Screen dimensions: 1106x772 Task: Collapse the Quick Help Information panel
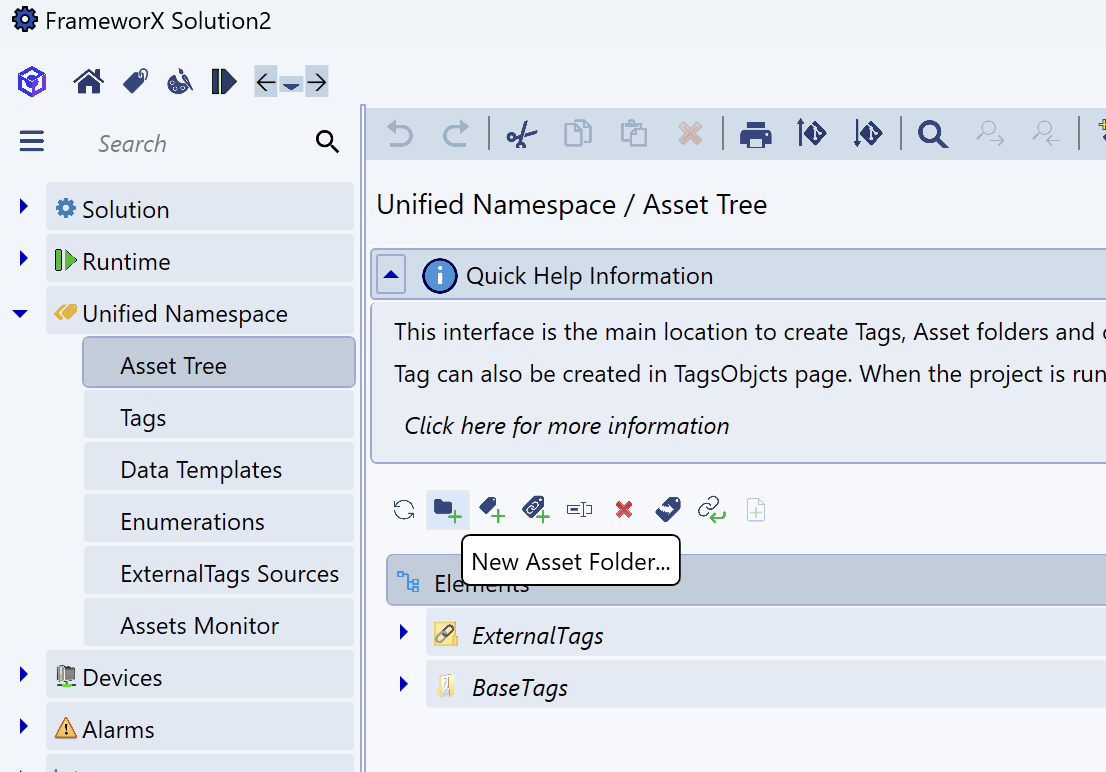click(x=391, y=275)
